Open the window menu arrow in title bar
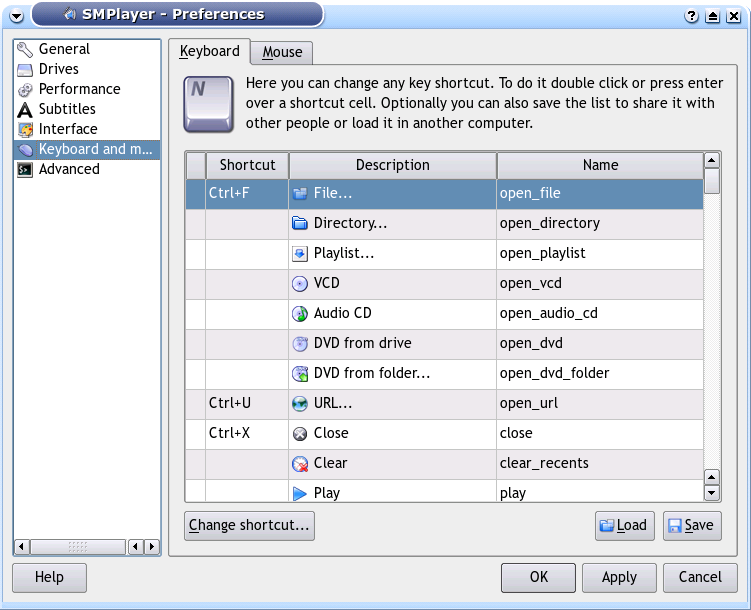 (16, 16)
